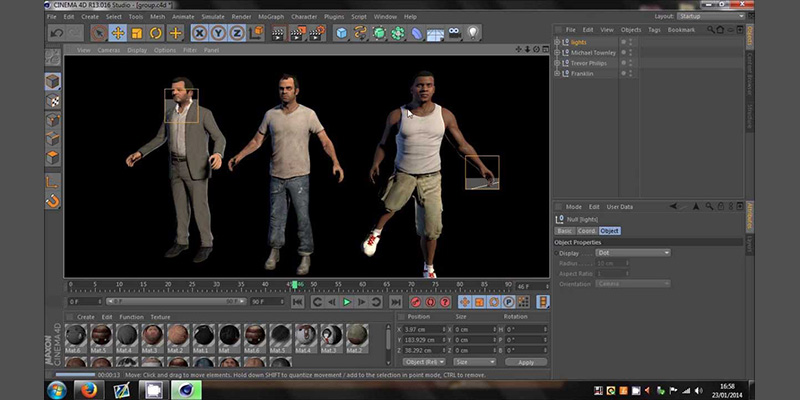Viewport: 800px width, 400px height.
Task: Play the animation forward
Action: 347,302
